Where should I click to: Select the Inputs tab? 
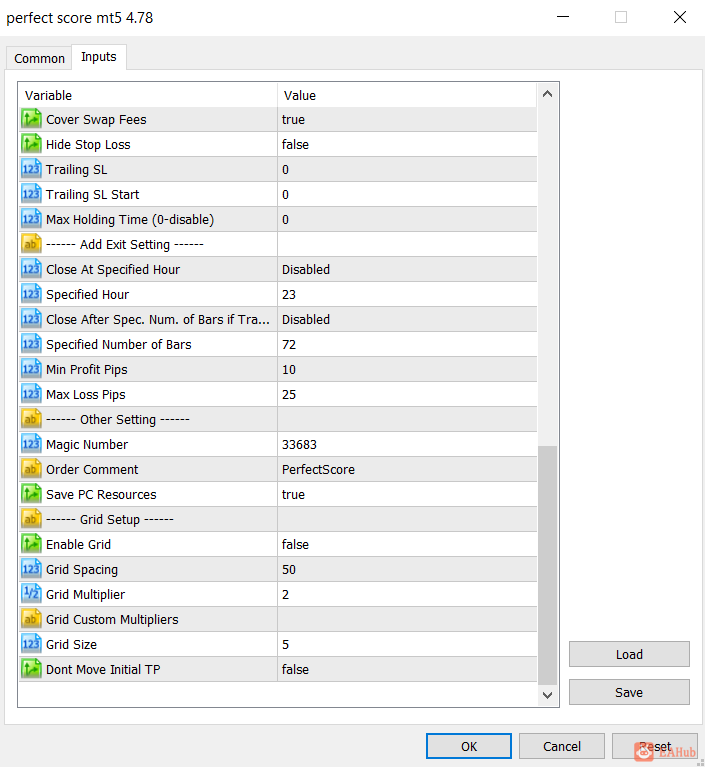tap(99, 57)
